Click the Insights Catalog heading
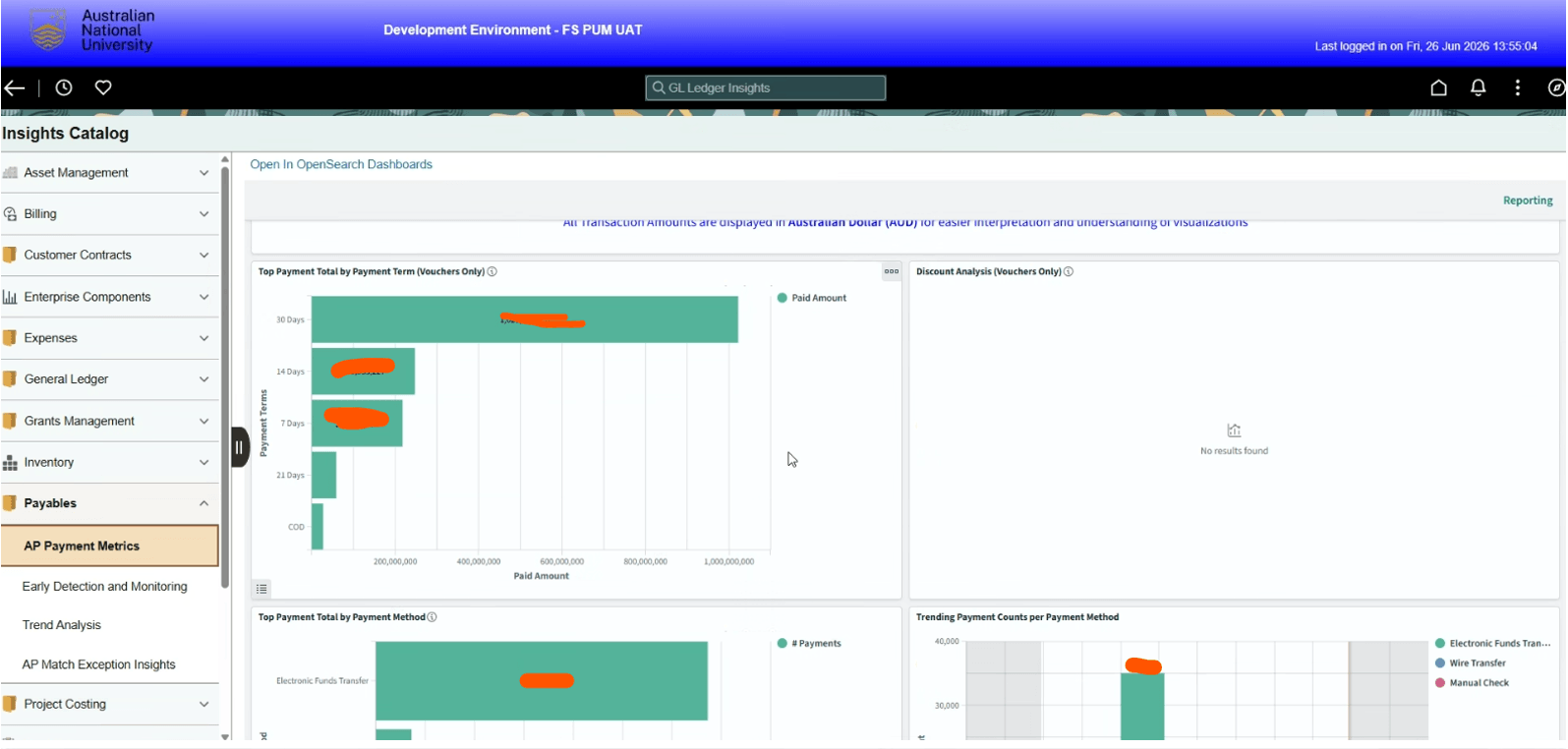The image size is (1568, 749). click(65, 133)
